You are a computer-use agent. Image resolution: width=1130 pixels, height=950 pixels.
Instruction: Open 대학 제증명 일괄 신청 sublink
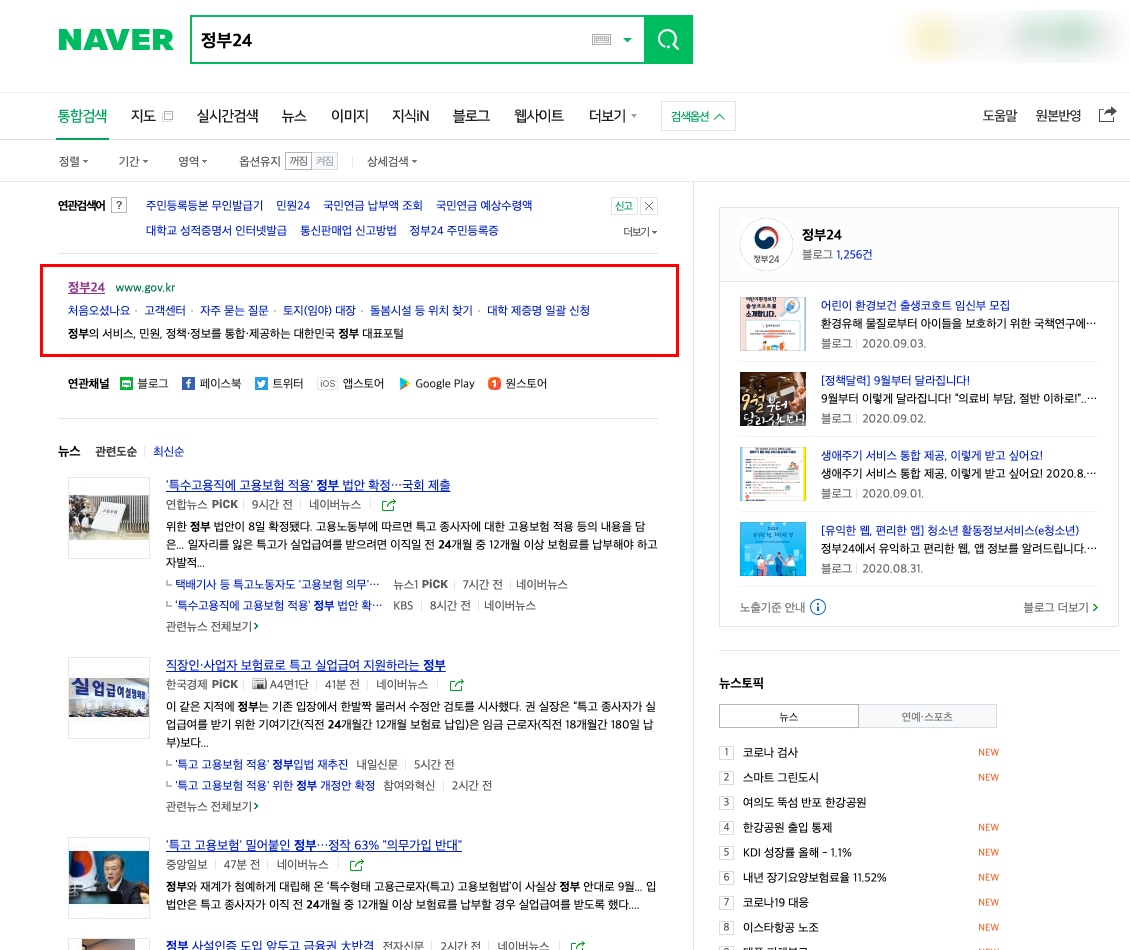(538, 311)
